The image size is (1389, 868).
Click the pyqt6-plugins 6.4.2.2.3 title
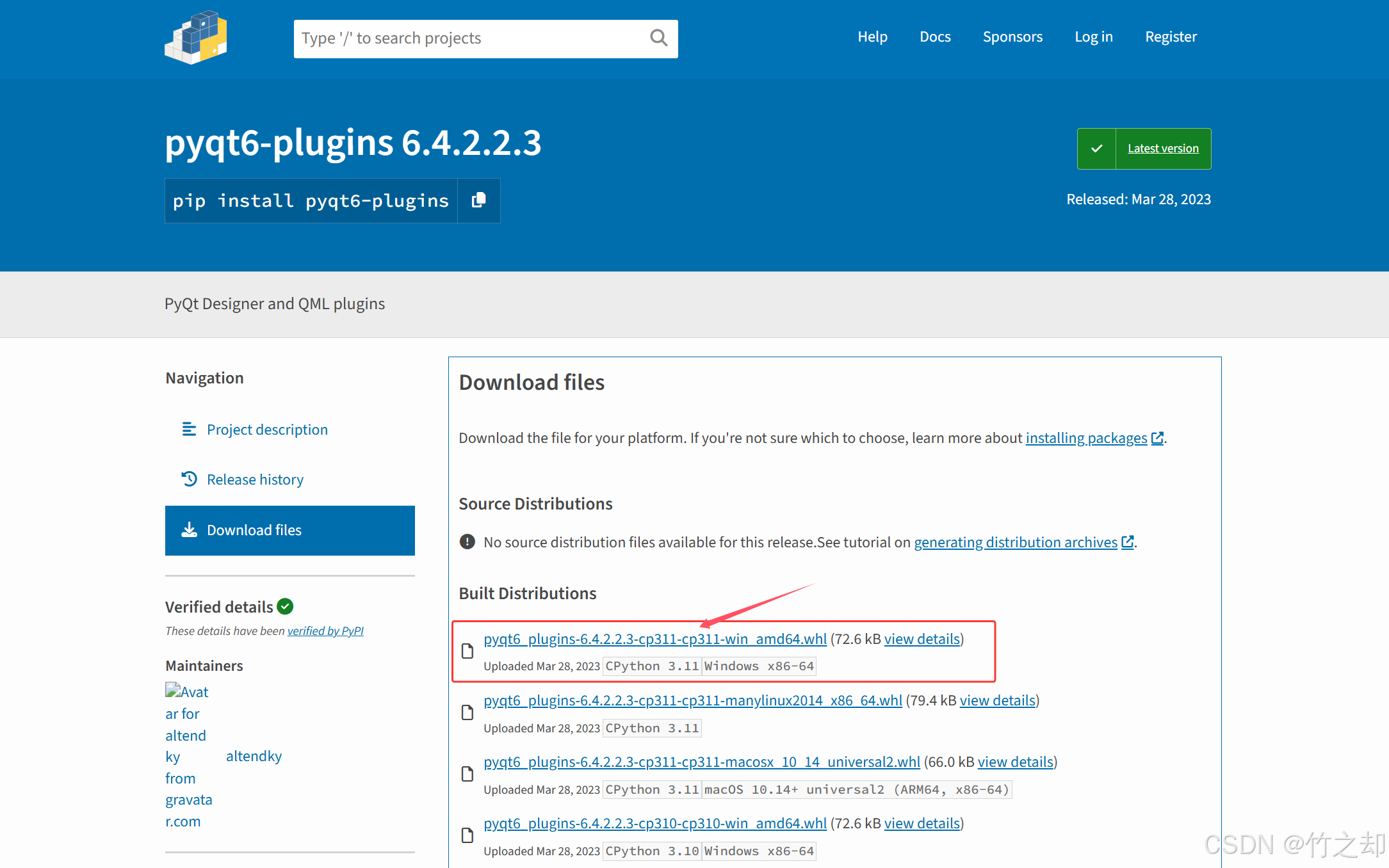(353, 142)
